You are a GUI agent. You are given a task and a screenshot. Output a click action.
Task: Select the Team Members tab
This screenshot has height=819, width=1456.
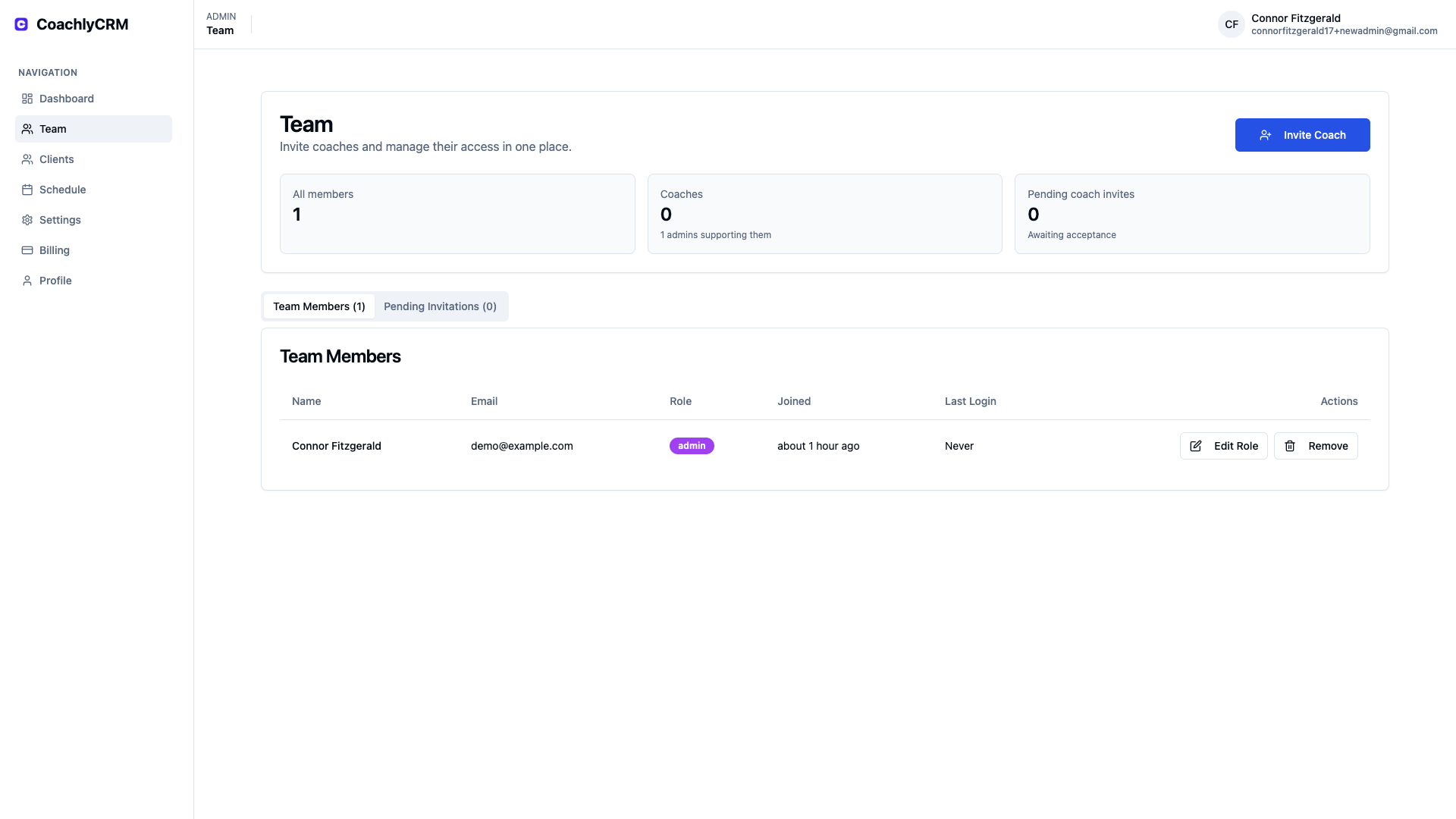318,306
